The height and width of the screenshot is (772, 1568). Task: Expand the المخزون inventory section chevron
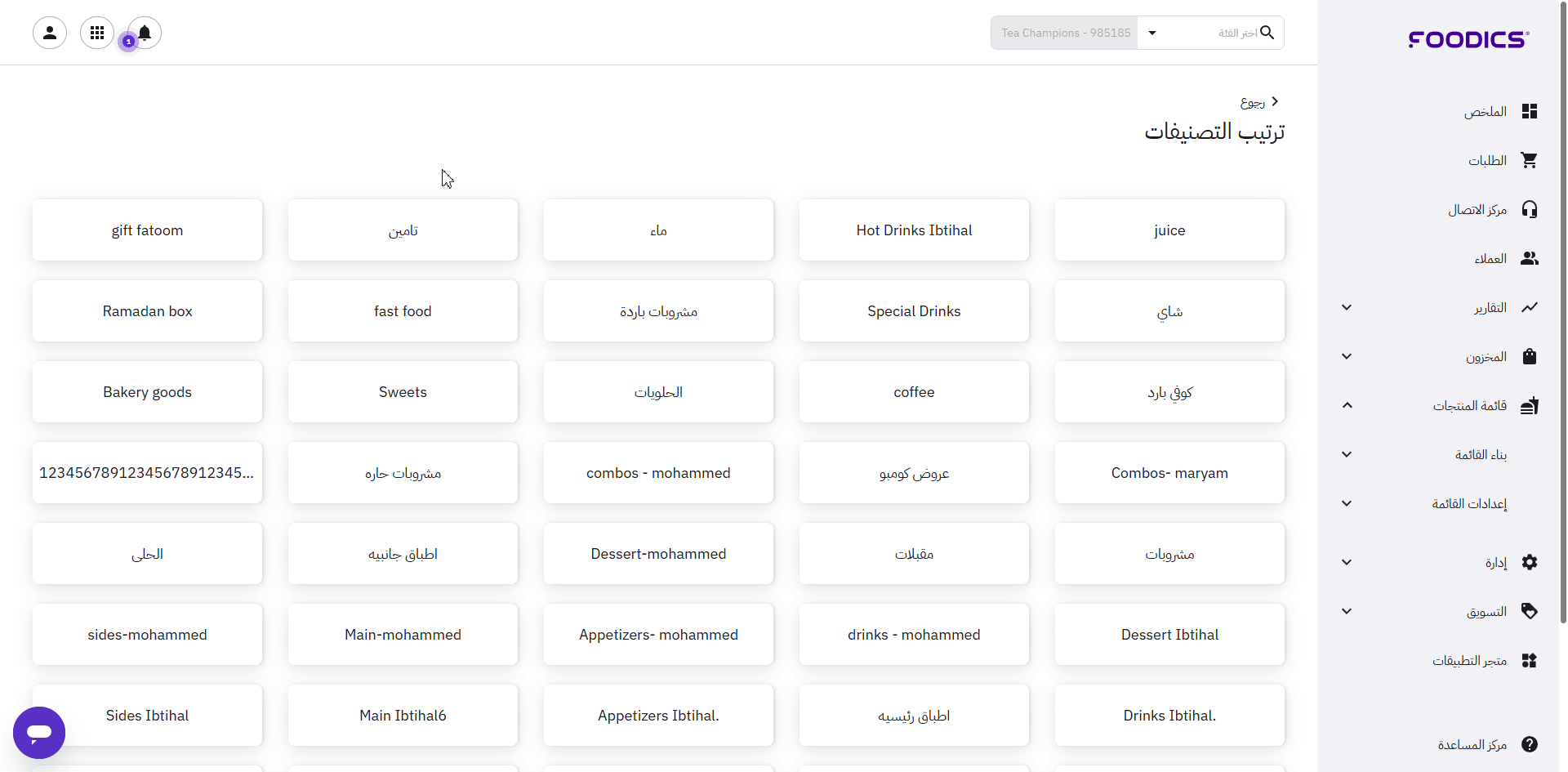click(1347, 357)
